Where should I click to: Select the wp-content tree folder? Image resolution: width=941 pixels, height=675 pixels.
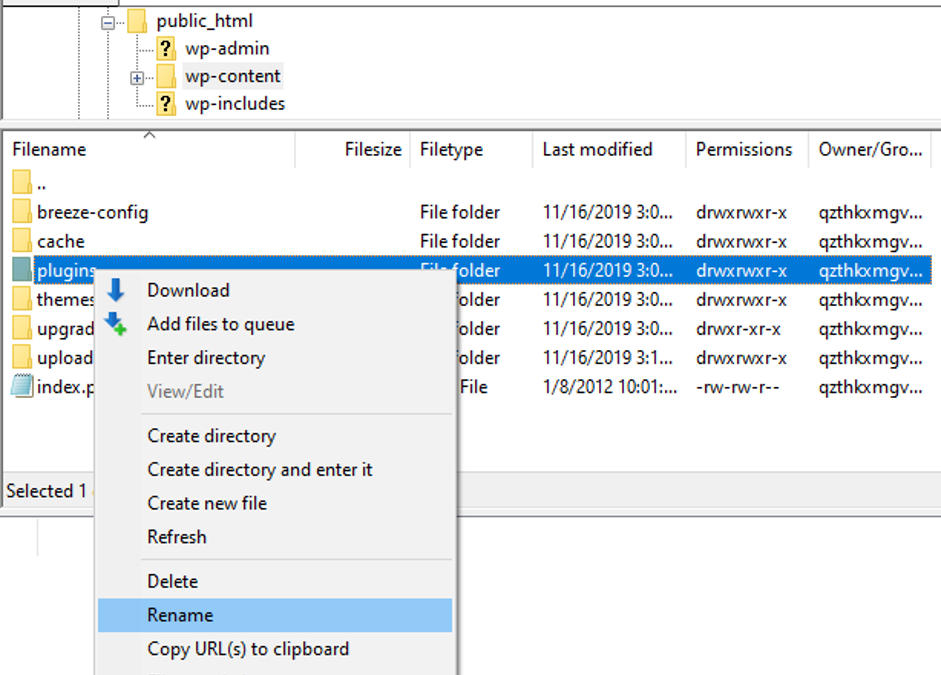pos(232,76)
